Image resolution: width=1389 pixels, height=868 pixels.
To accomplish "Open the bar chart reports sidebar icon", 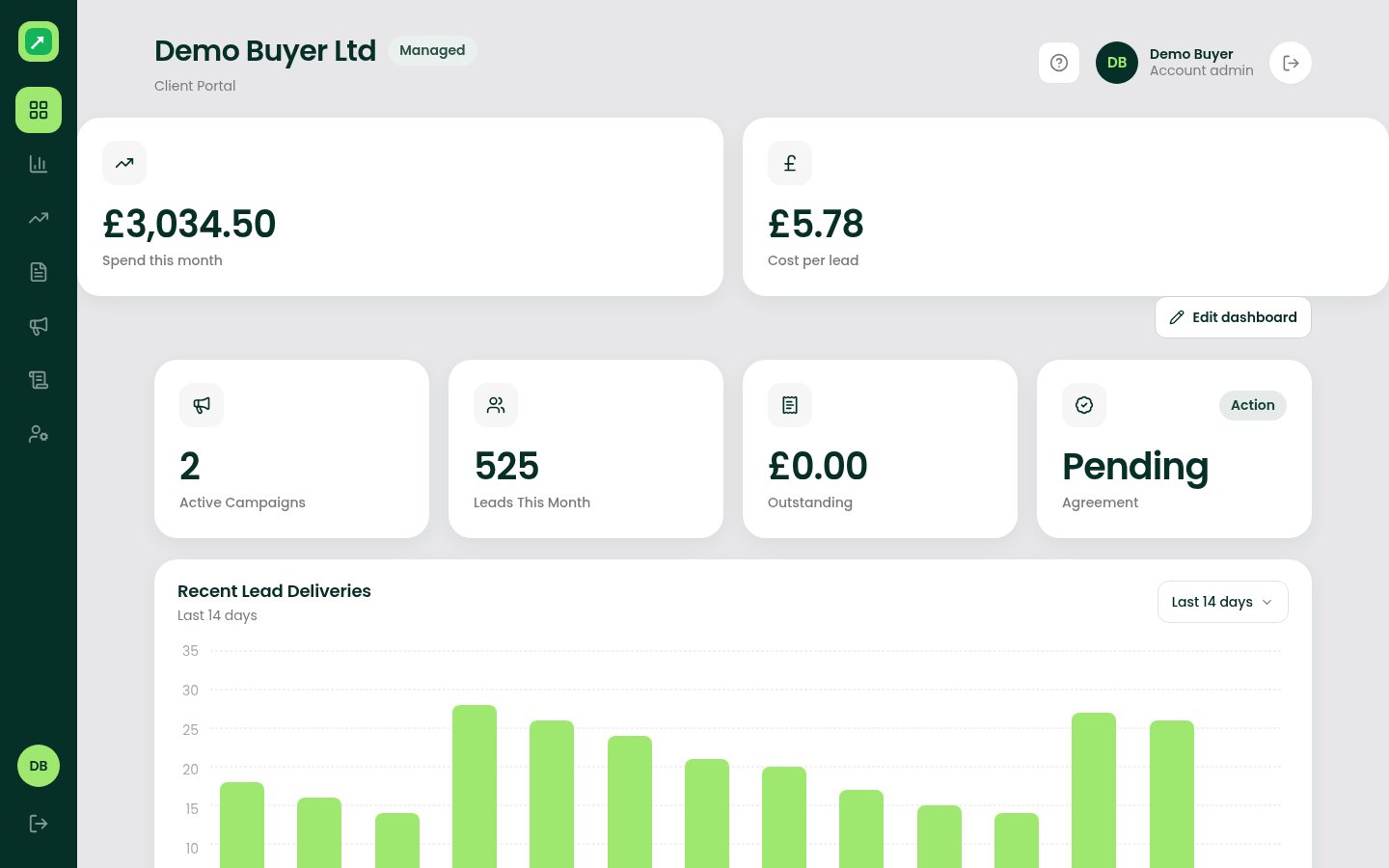I will 39,164.
